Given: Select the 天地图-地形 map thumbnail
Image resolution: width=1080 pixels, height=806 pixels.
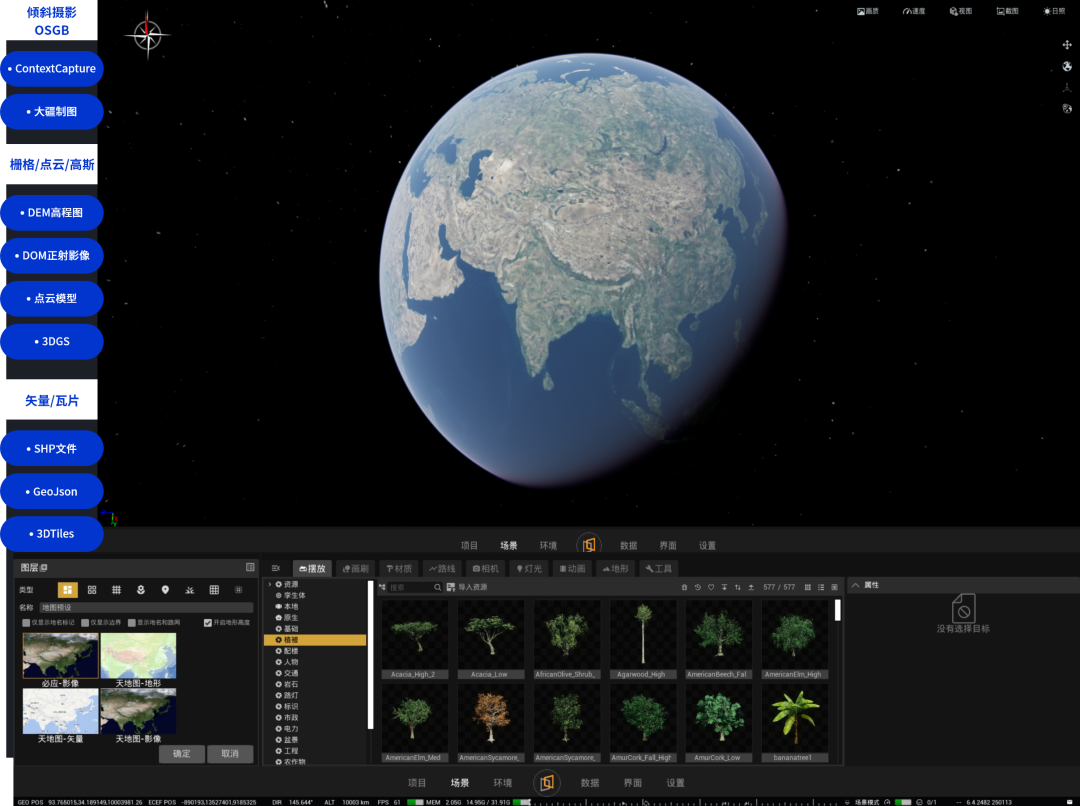Looking at the screenshot, I should click(138, 659).
